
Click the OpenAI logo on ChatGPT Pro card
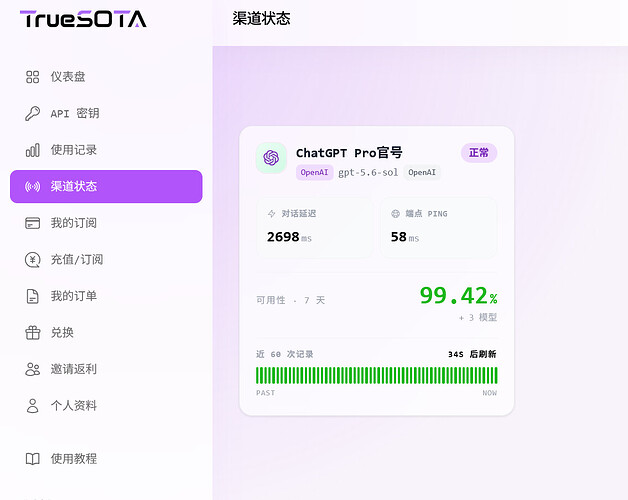[271, 158]
